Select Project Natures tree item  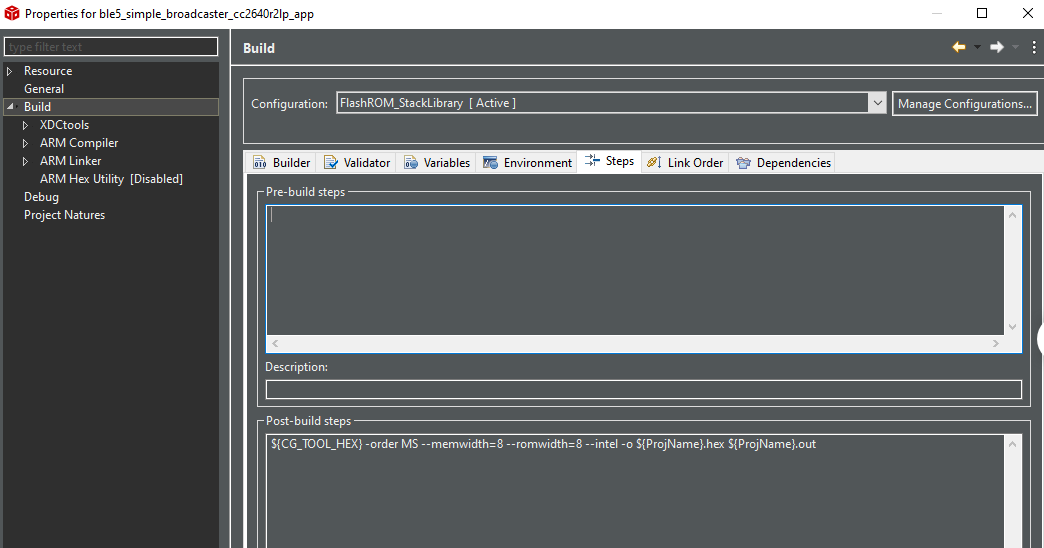65,215
